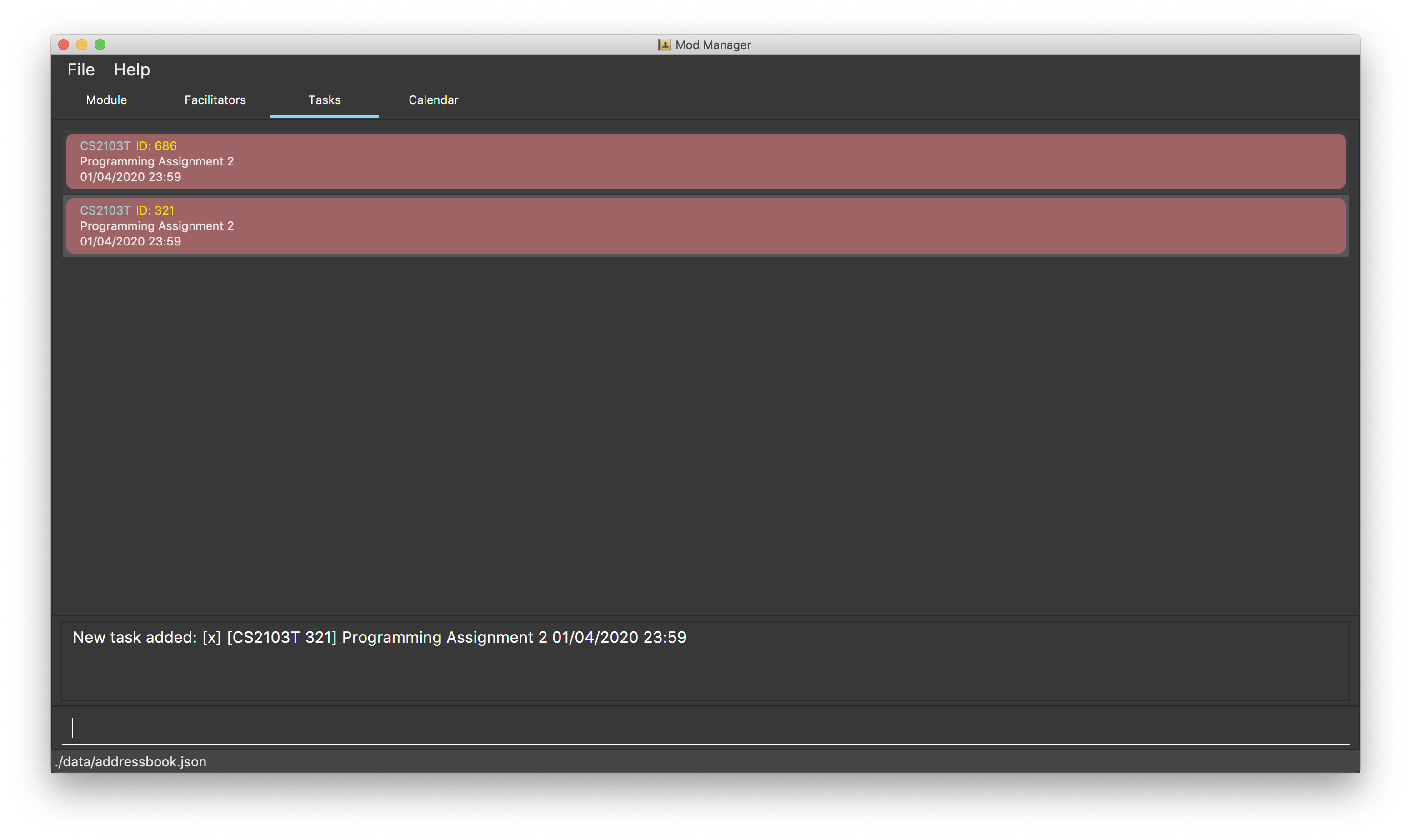
Task: Close the window with the red button
Action: pyautogui.click(x=64, y=45)
